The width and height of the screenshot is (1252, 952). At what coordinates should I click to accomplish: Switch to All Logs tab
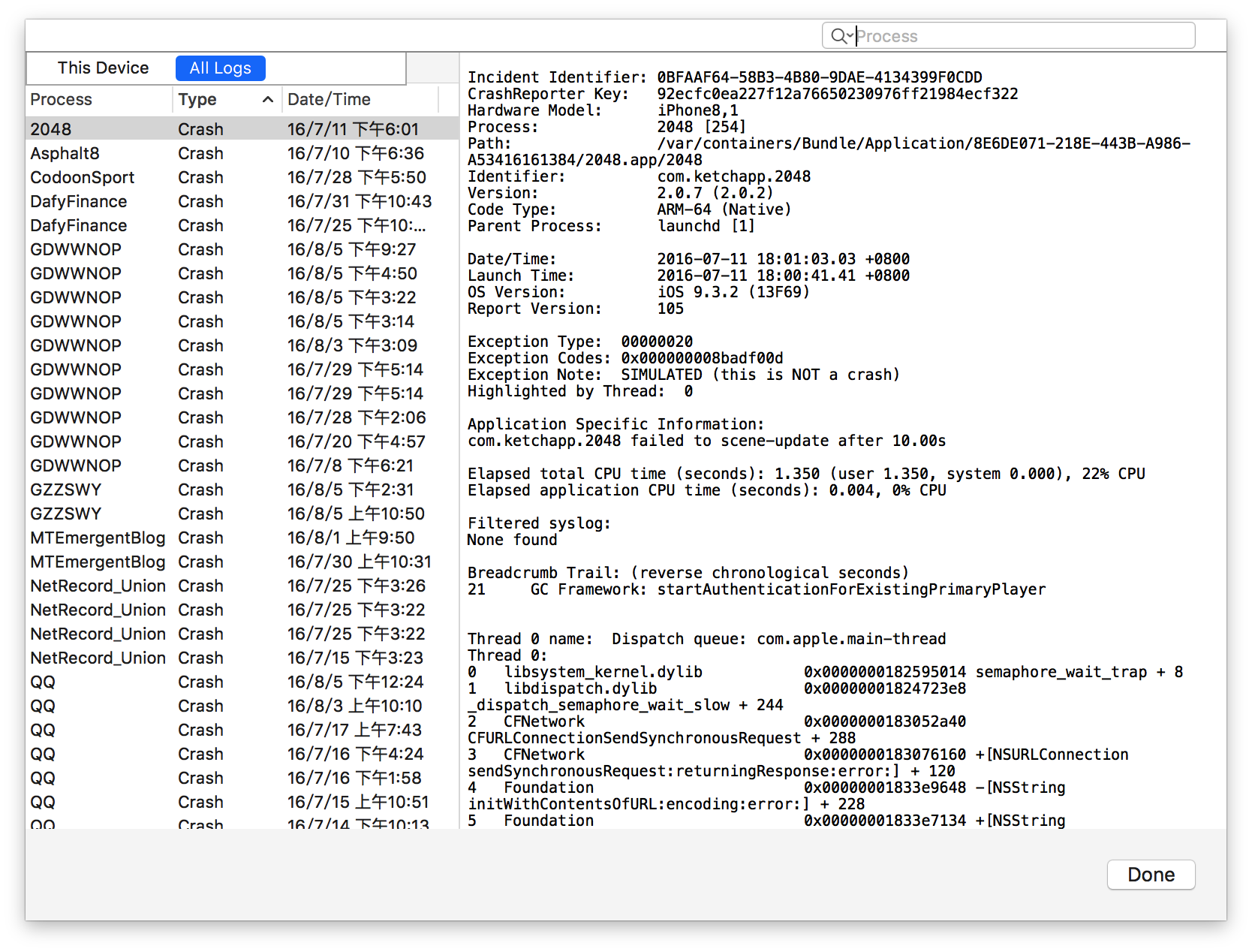220,68
